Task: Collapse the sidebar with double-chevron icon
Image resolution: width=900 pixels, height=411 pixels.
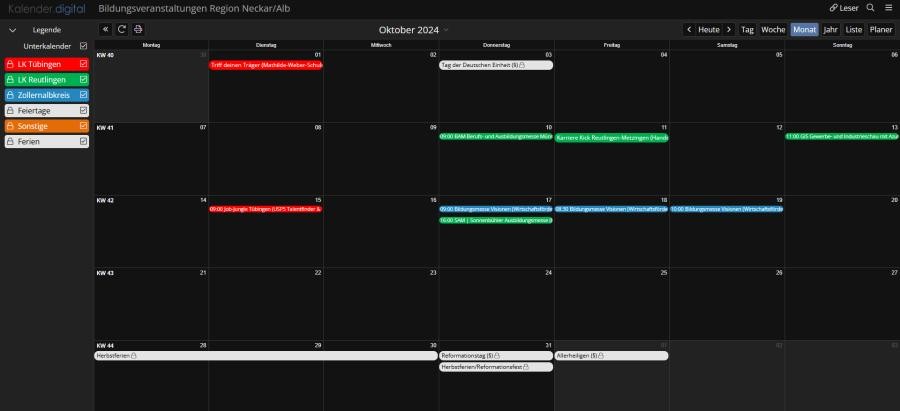Action: pyautogui.click(x=106, y=30)
